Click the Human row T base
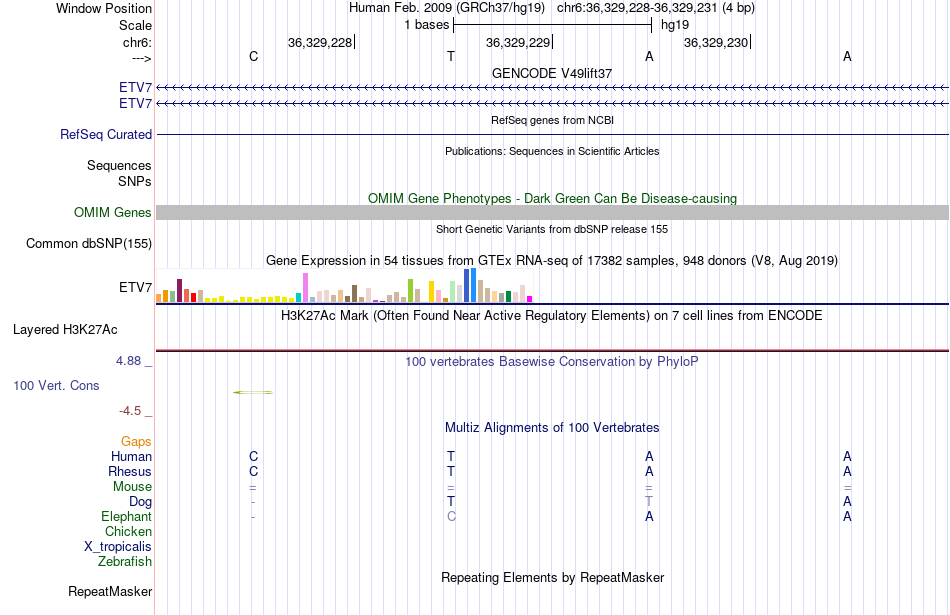950x615 pixels. point(451,456)
